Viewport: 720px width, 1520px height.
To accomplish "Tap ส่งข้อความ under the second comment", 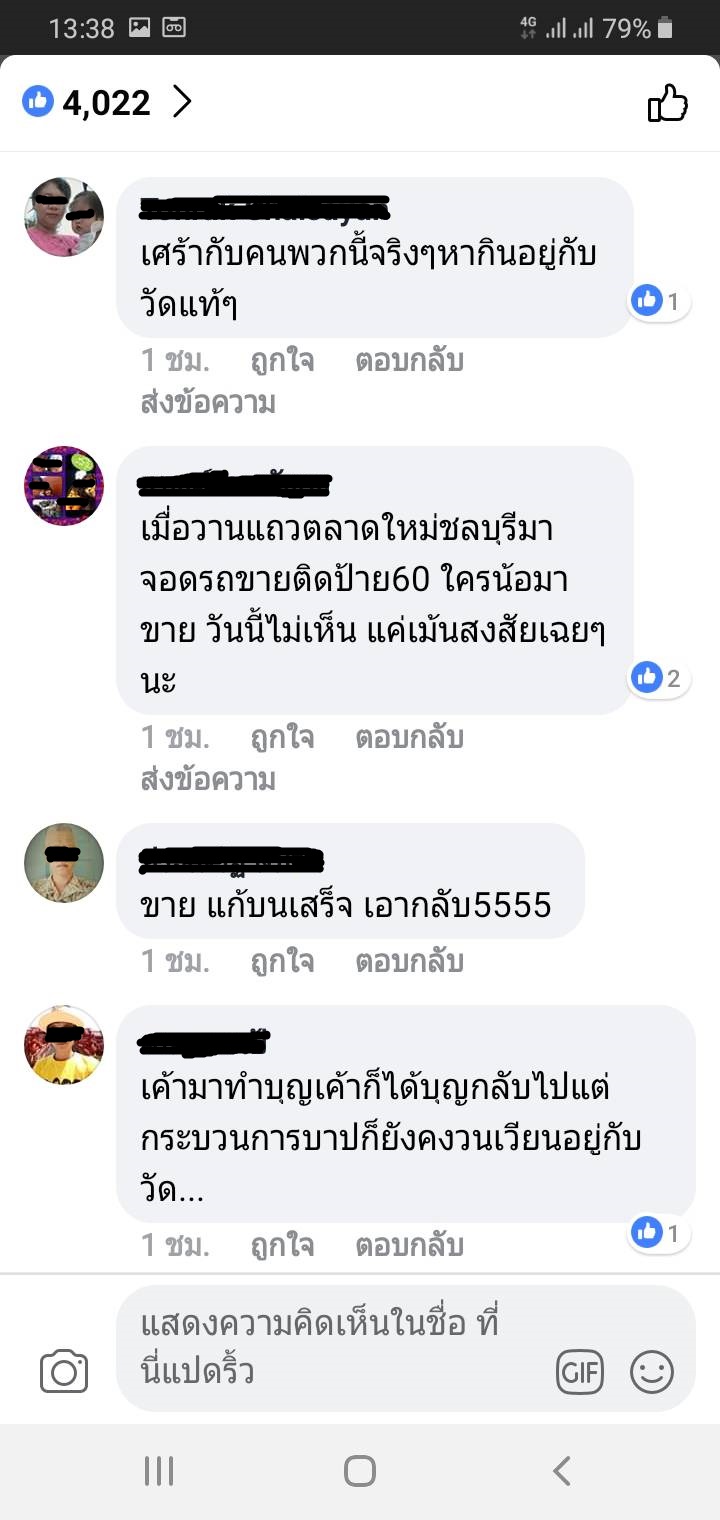I will (x=208, y=780).
